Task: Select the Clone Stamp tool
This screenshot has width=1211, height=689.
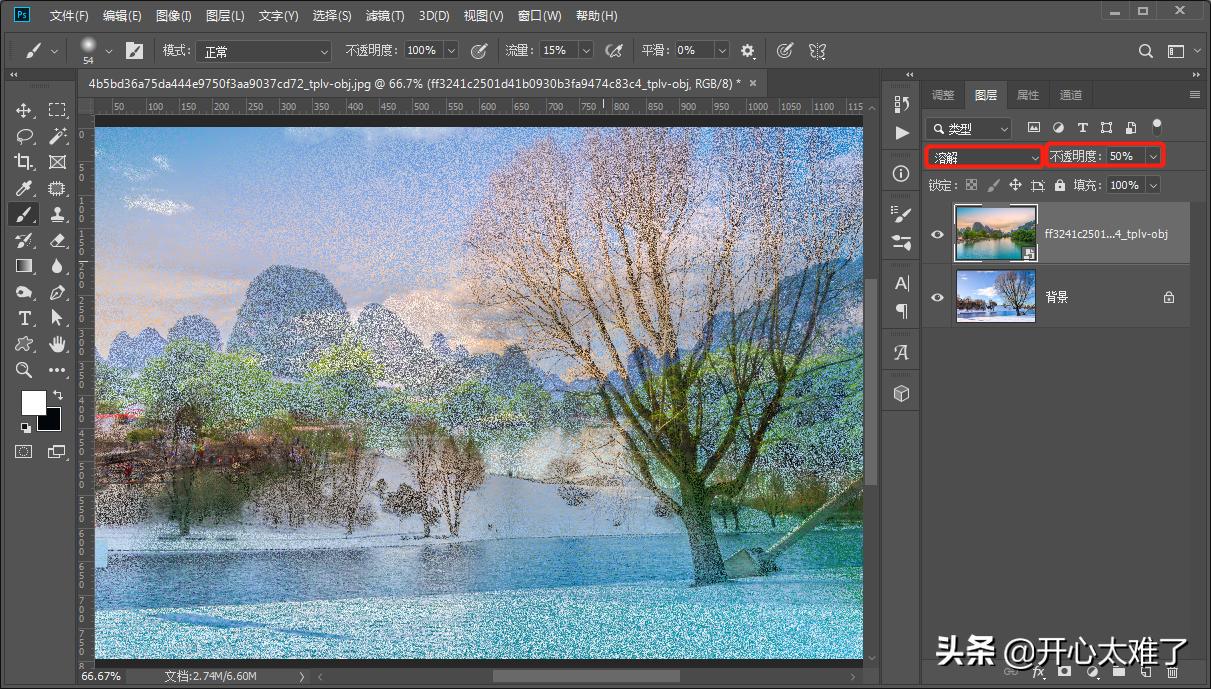Action: (x=57, y=214)
